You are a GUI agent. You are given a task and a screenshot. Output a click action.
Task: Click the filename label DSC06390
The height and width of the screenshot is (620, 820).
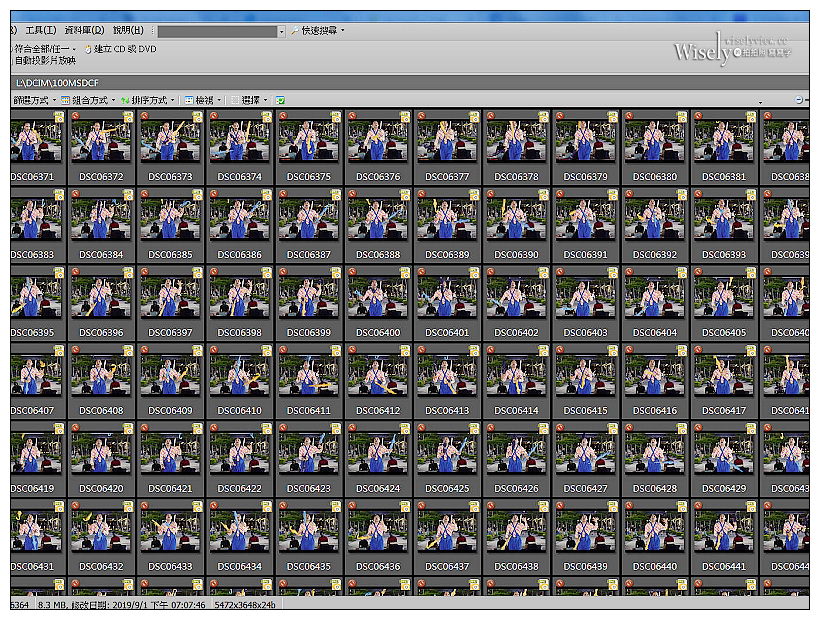[x=516, y=255]
